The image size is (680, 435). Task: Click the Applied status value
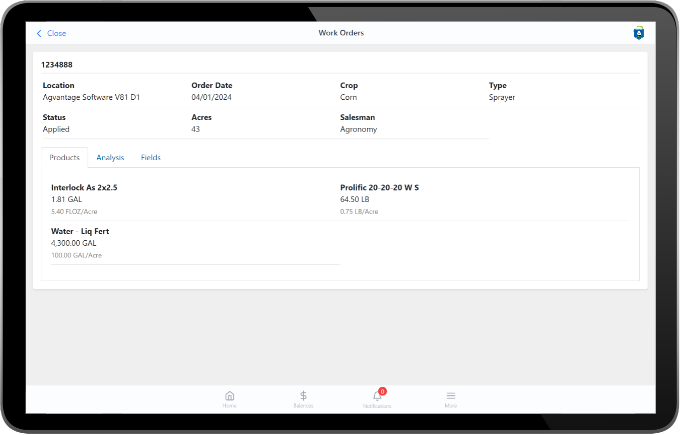55,129
